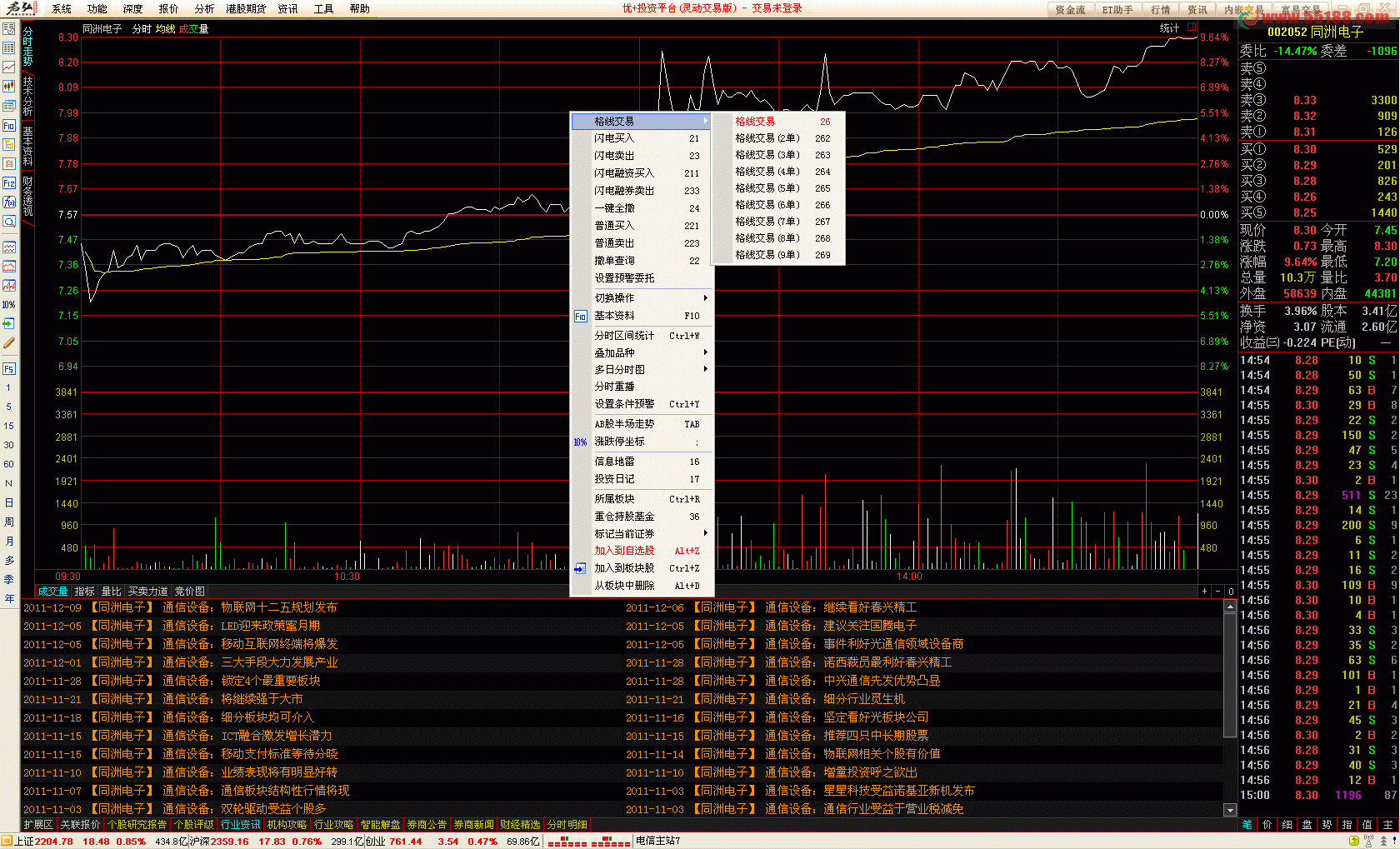Choose 格线交易 (5单) from the submenu
The width and height of the screenshot is (1400, 849).
(779, 188)
